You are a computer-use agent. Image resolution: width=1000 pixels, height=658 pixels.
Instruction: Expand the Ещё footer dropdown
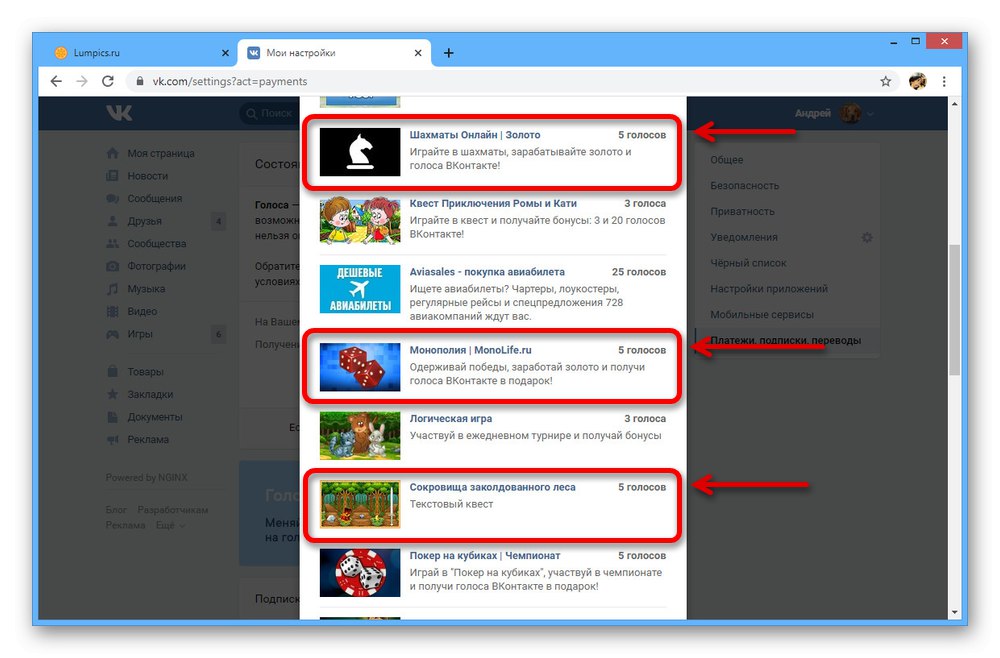tap(170, 525)
